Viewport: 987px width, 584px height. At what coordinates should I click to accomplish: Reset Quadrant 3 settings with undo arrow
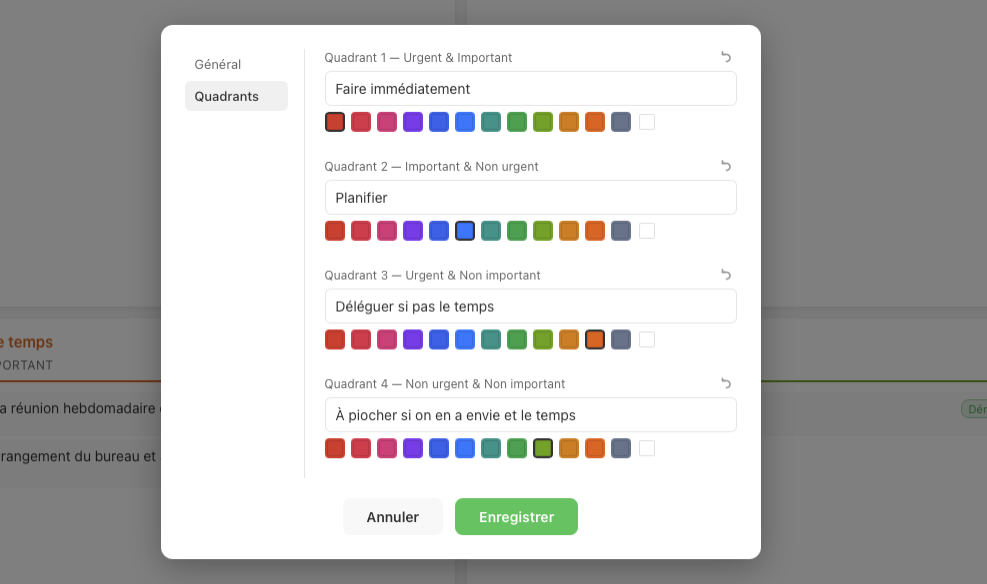click(x=726, y=275)
